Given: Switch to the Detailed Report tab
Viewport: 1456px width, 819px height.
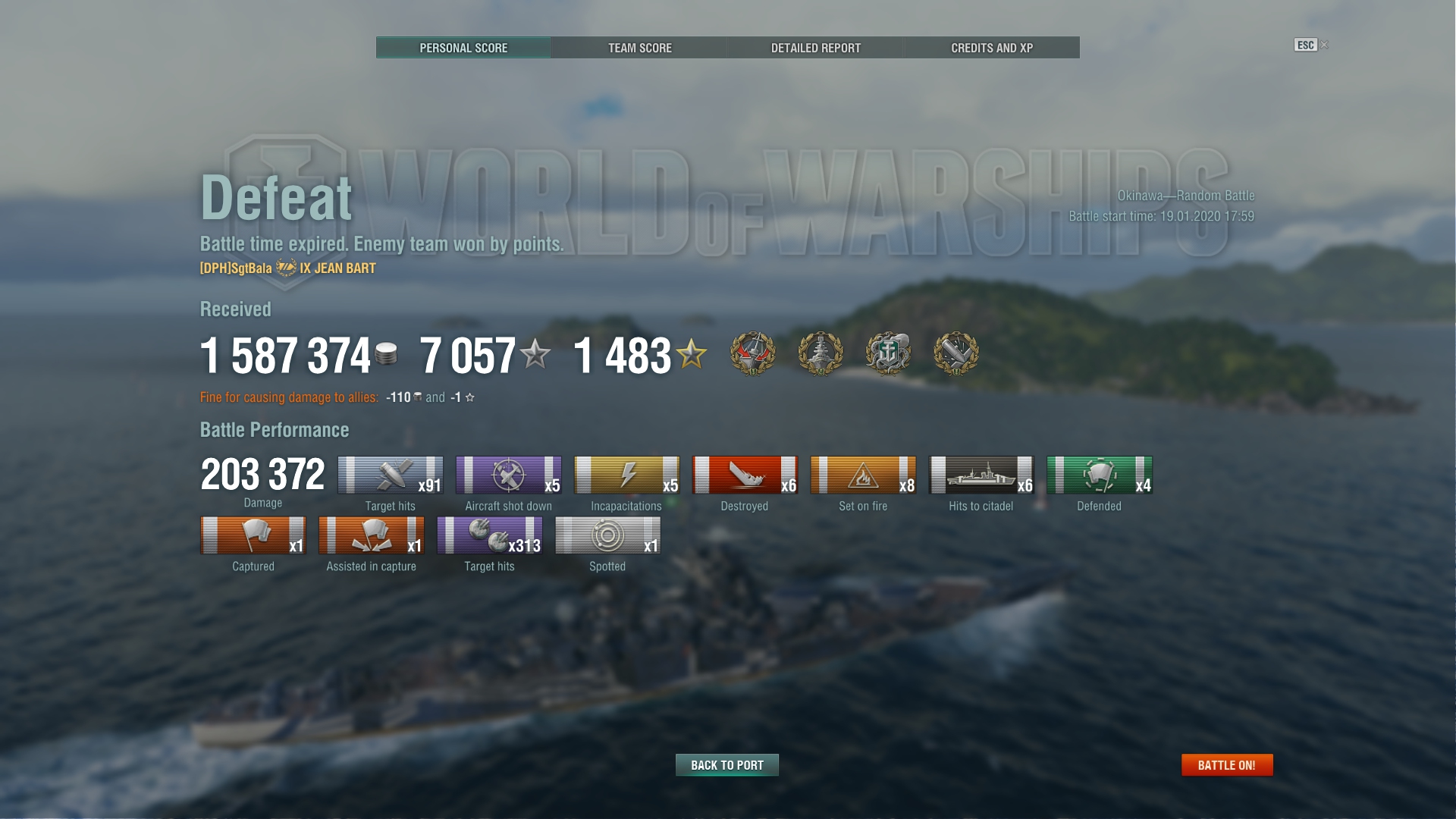Looking at the screenshot, I should (815, 48).
